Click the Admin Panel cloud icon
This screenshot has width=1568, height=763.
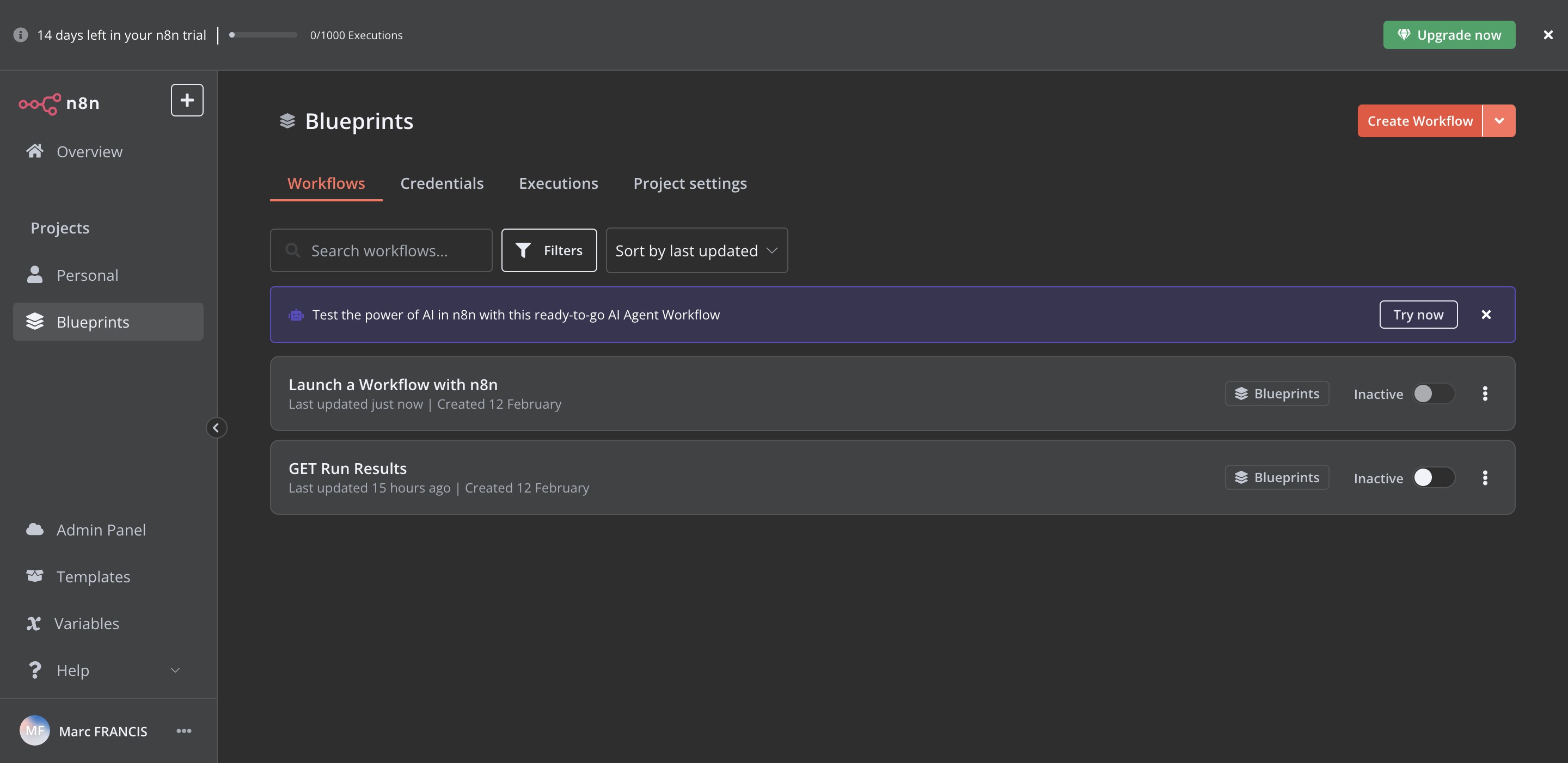point(35,530)
